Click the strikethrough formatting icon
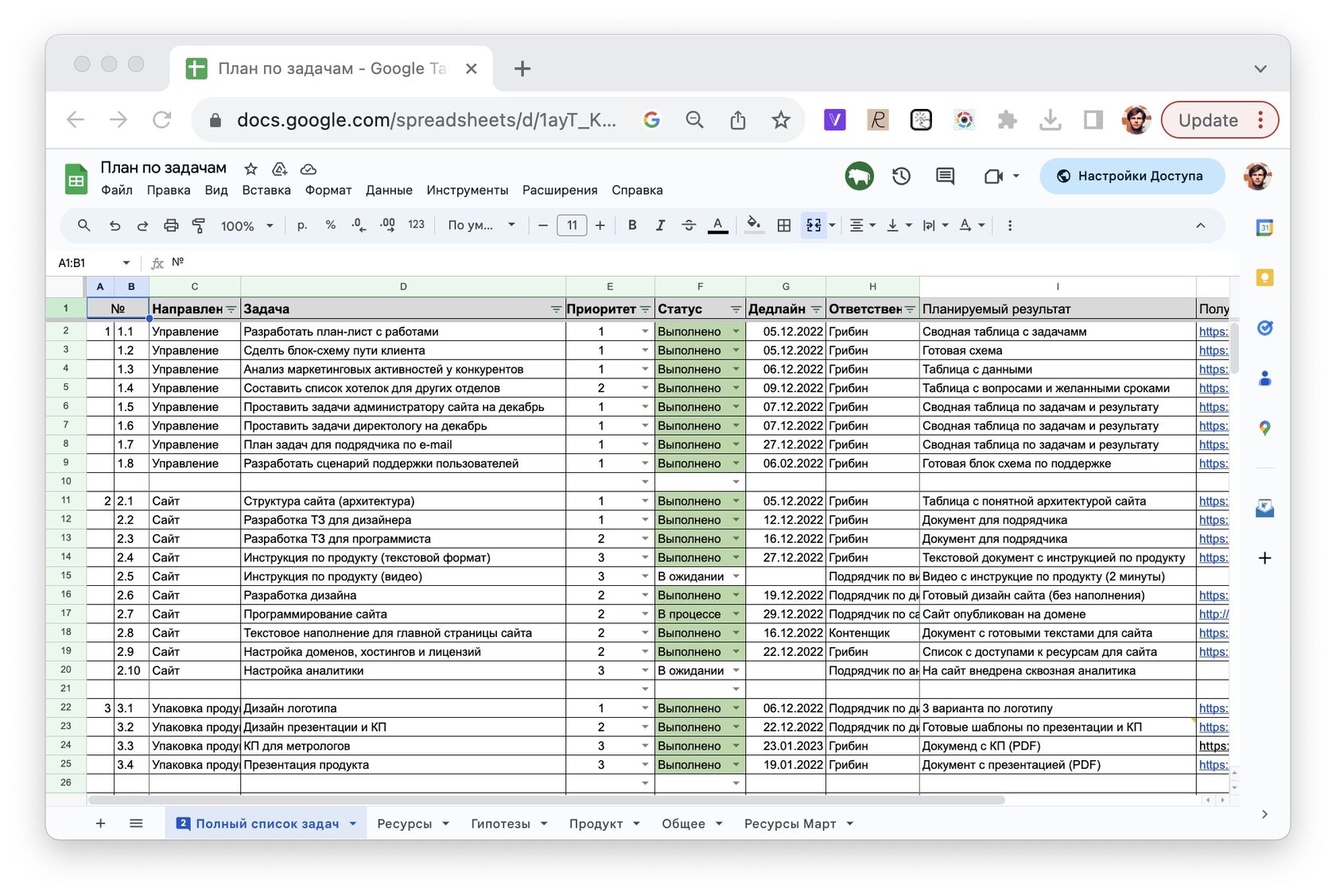The image size is (1336, 896). coord(689,226)
